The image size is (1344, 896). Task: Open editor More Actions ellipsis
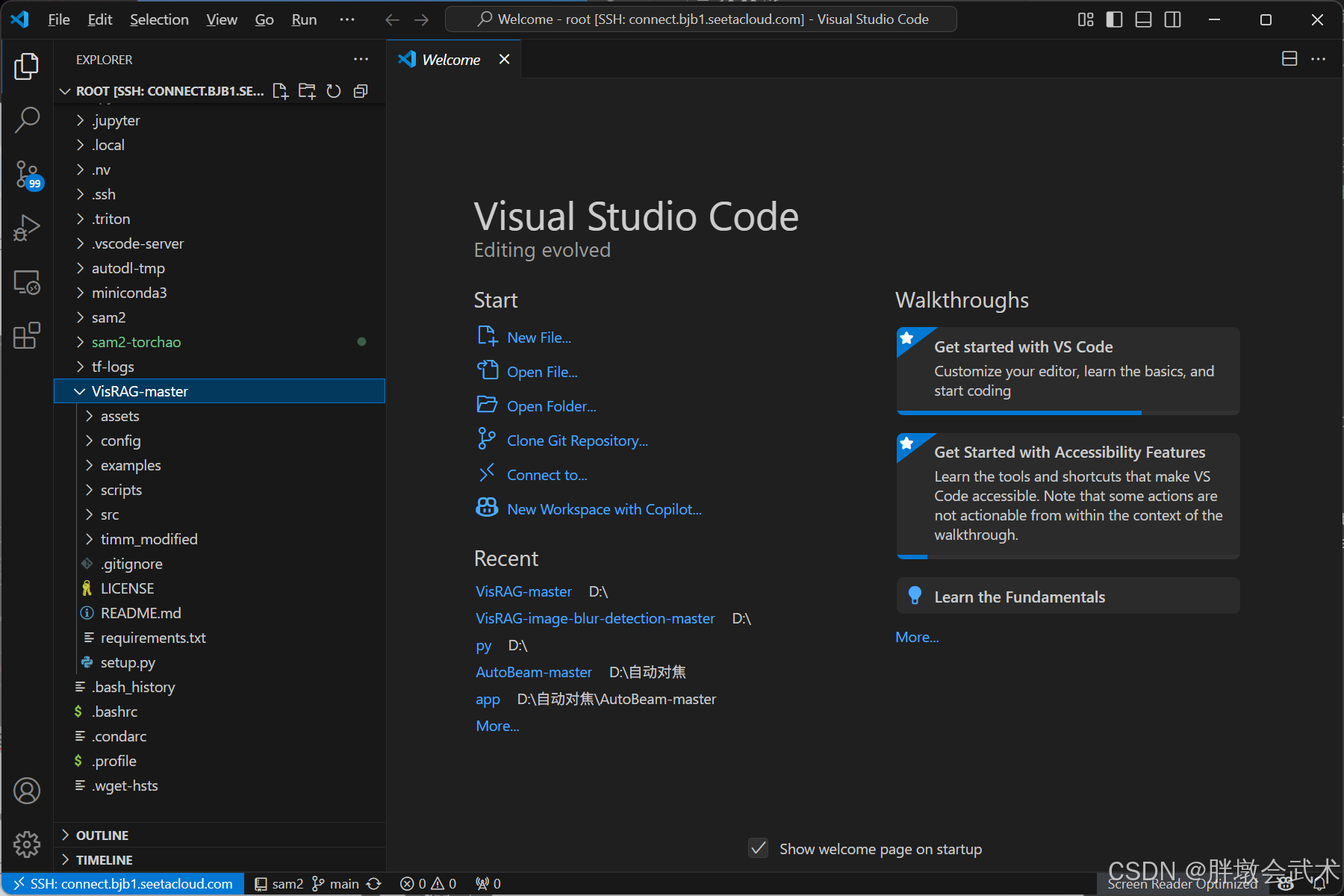pyautogui.click(x=1319, y=59)
